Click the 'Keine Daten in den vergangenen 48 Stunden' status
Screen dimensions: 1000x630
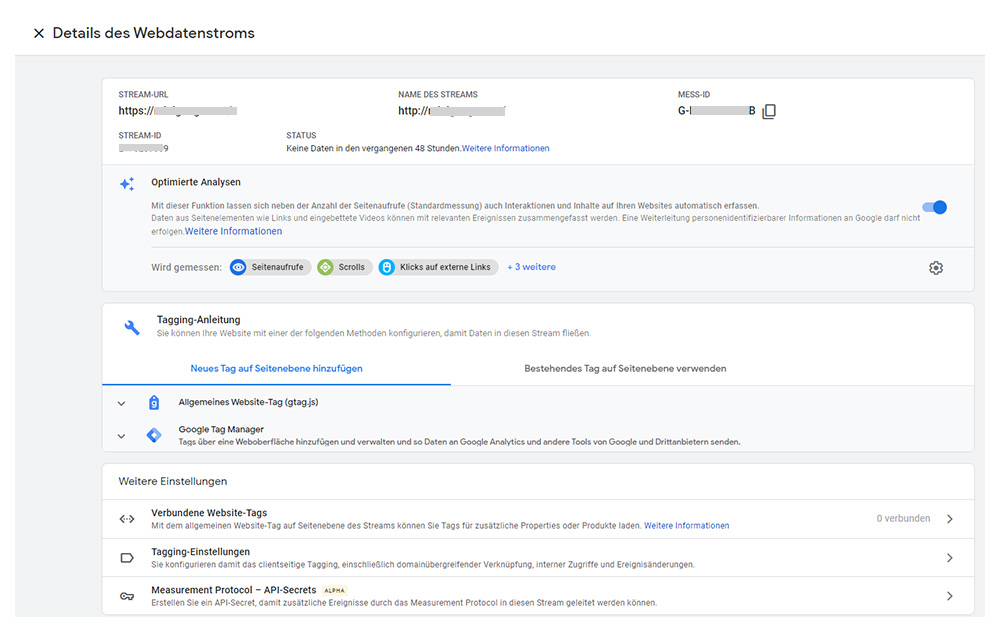[373, 149]
